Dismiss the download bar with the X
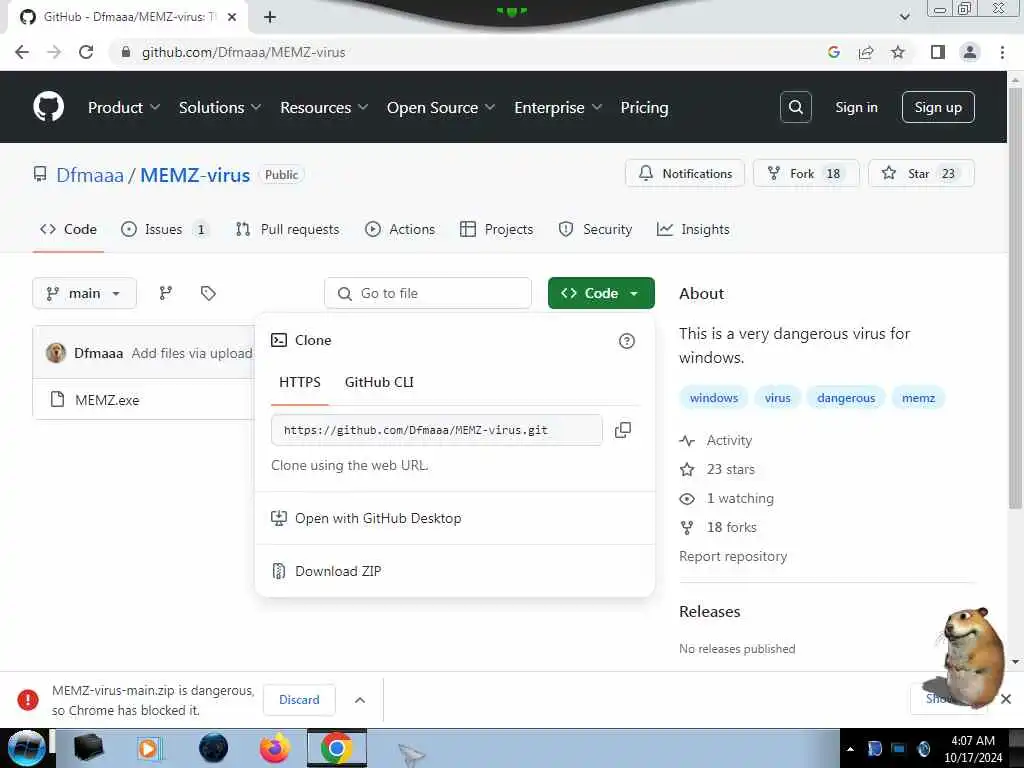1024x768 pixels. 1006,699
